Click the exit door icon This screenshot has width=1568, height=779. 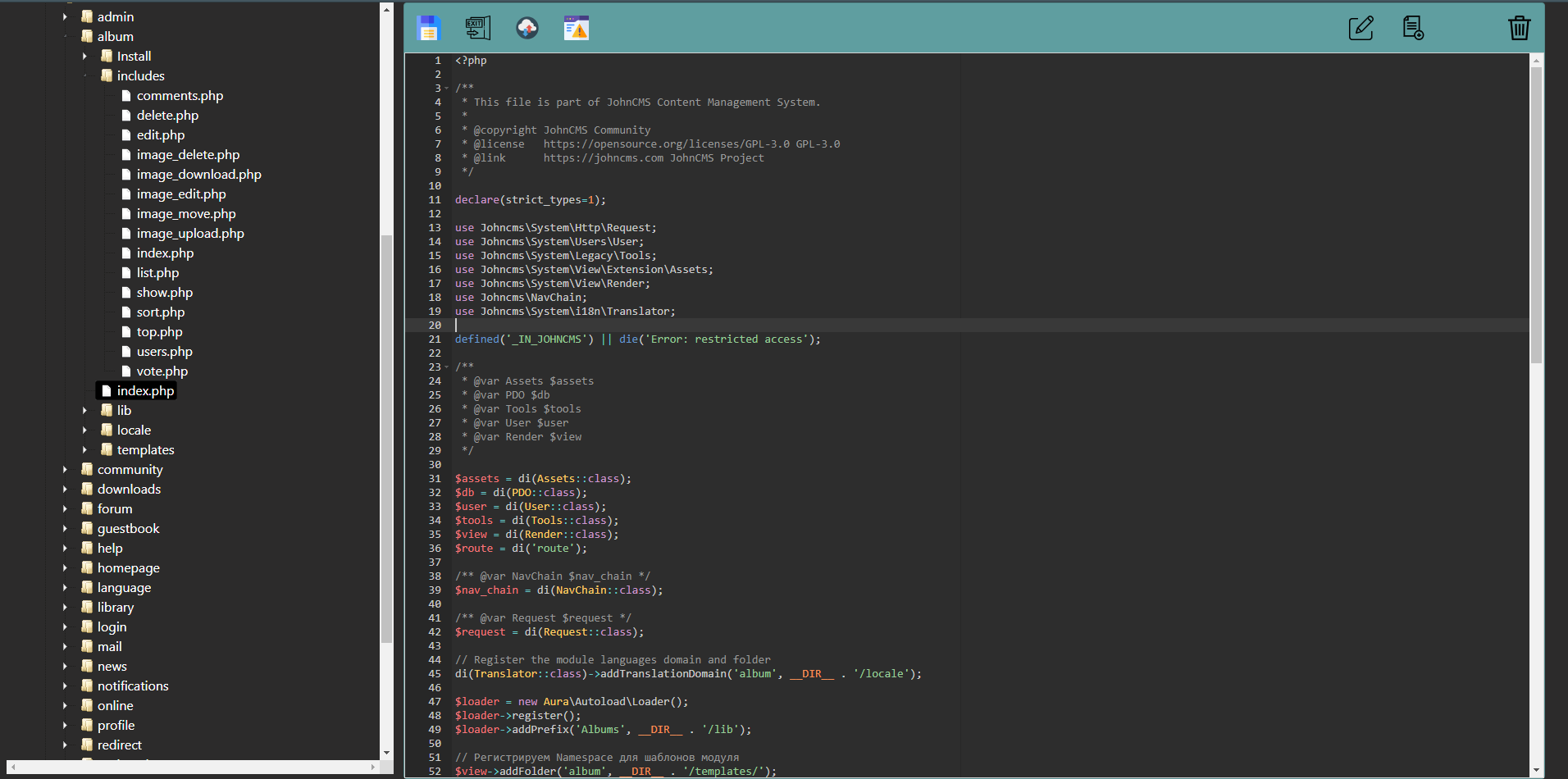[x=477, y=29]
